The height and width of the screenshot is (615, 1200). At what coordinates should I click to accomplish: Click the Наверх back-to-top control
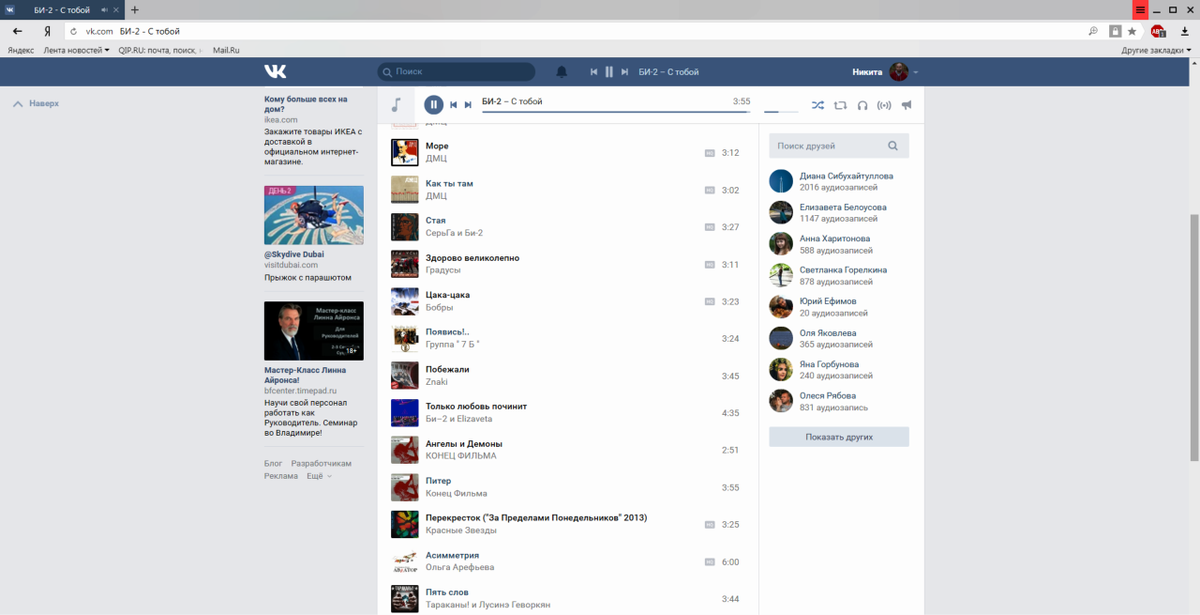tap(36, 103)
